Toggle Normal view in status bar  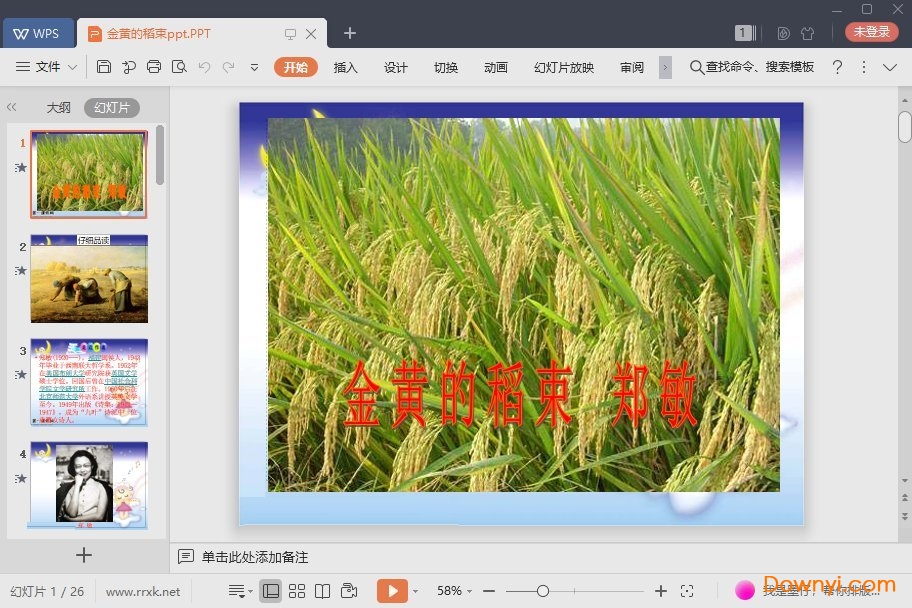(x=270, y=590)
